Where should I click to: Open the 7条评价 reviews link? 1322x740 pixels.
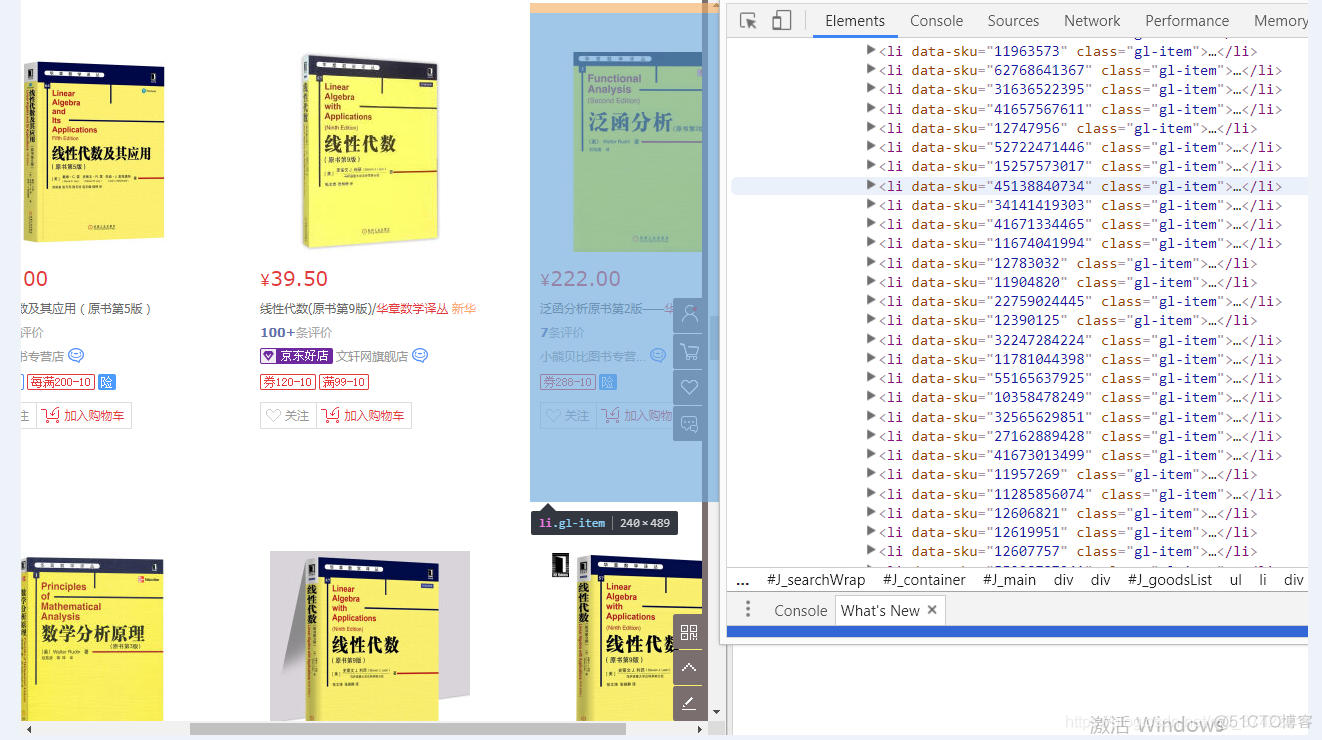(562, 332)
